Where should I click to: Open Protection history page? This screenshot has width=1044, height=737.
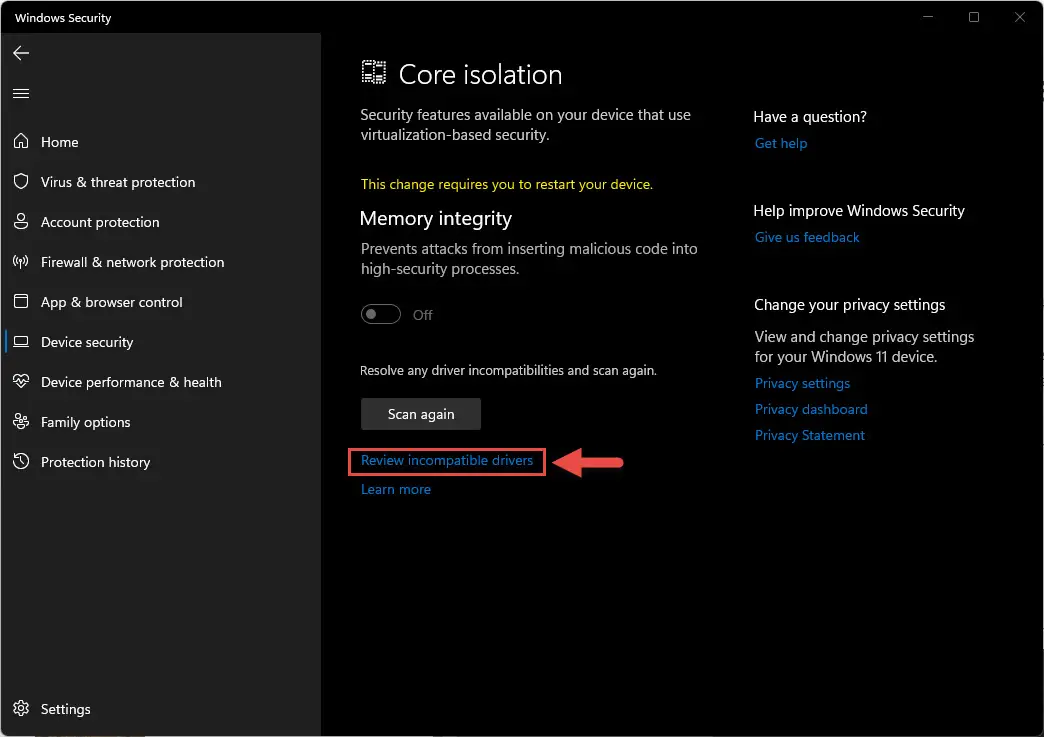pos(95,462)
